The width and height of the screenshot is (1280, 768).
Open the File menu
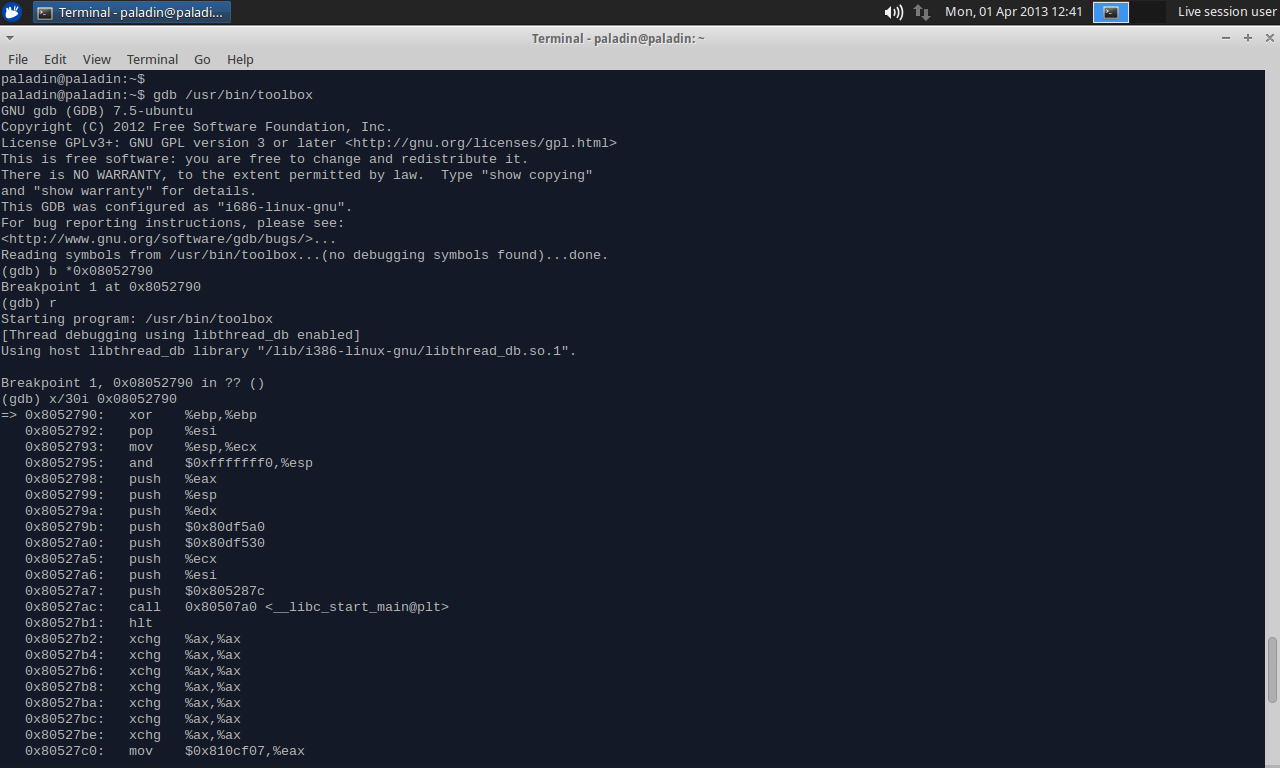click(17, 59)
